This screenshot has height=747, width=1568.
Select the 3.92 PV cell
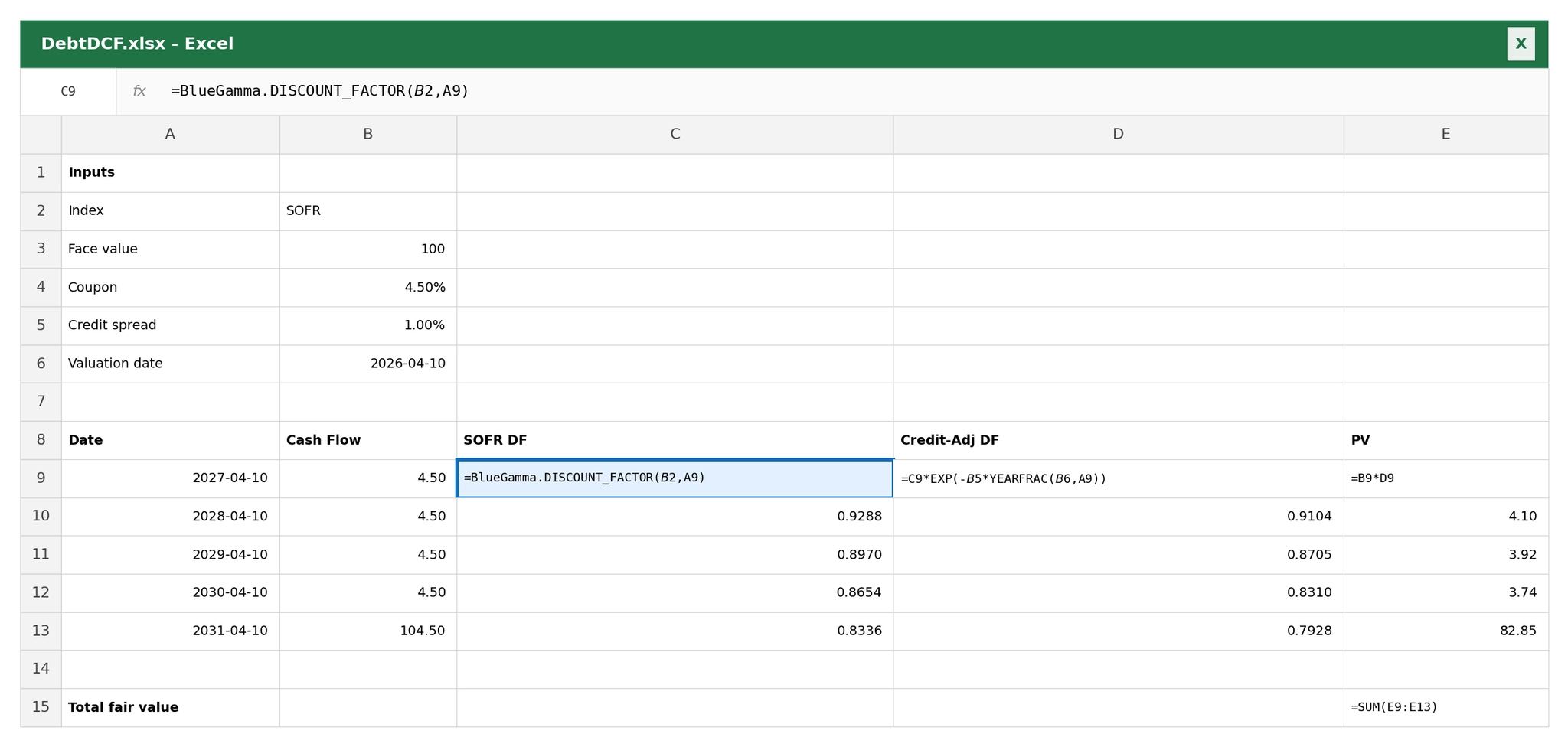pos(1446,555)
